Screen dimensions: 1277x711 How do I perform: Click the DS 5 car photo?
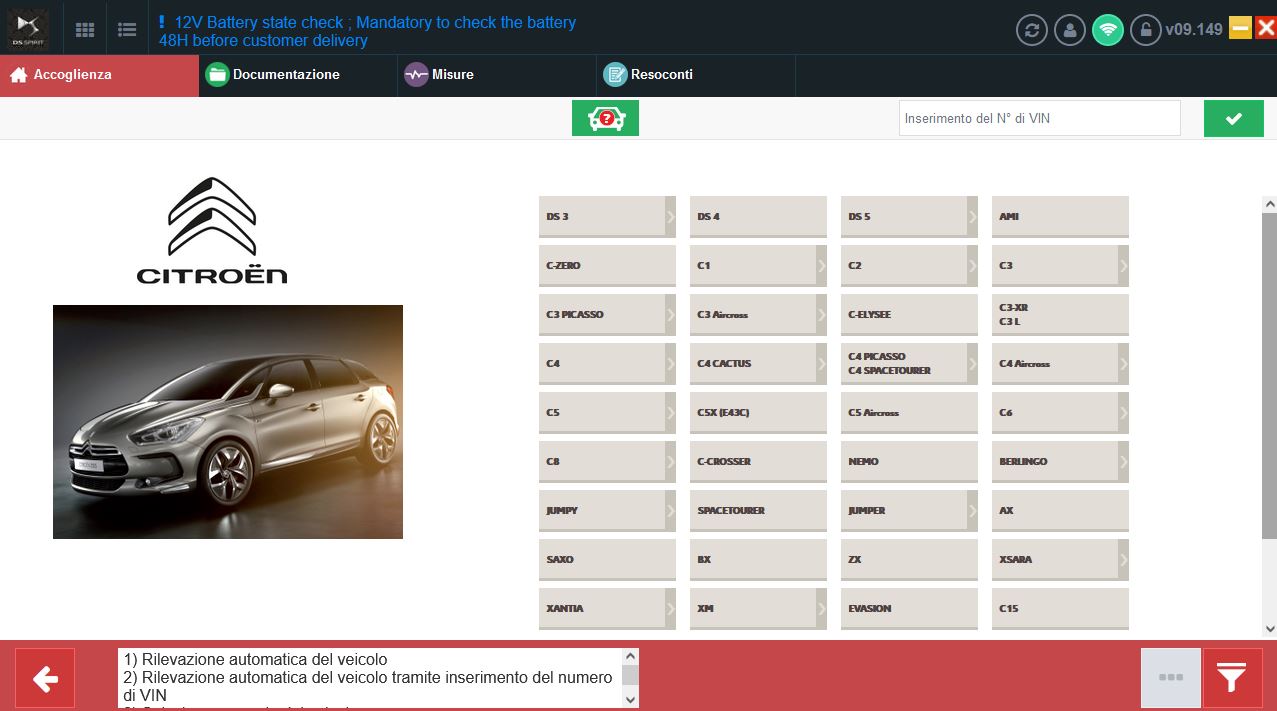click(228, 422)
